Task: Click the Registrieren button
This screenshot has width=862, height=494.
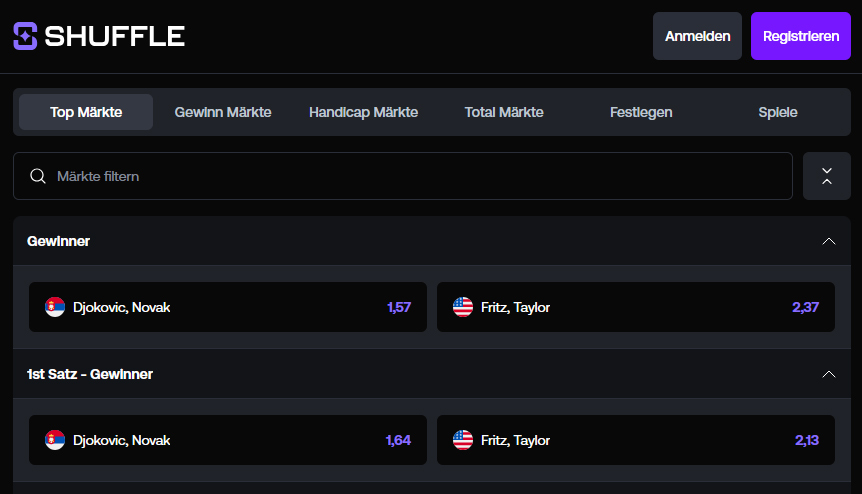Action: pyautogui.click(x=801, y=36)
